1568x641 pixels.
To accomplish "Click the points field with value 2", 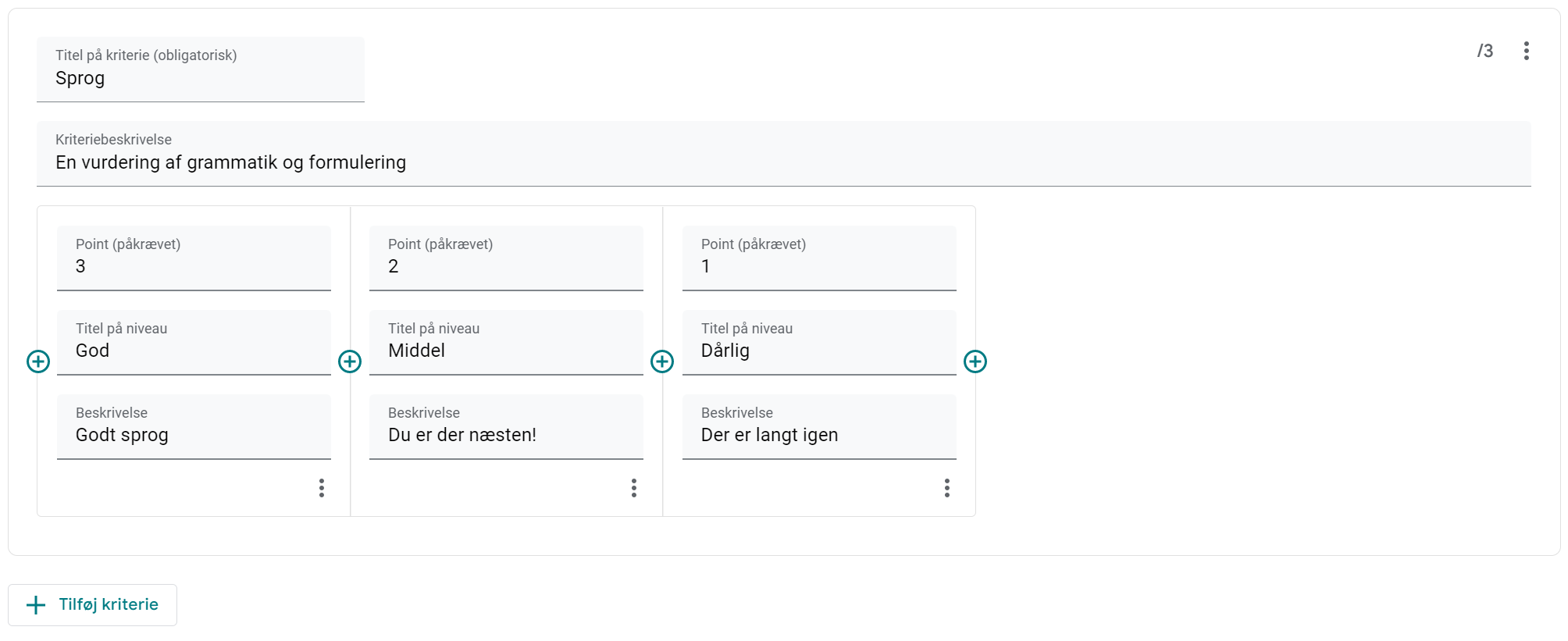I will [x=506, y=266].
